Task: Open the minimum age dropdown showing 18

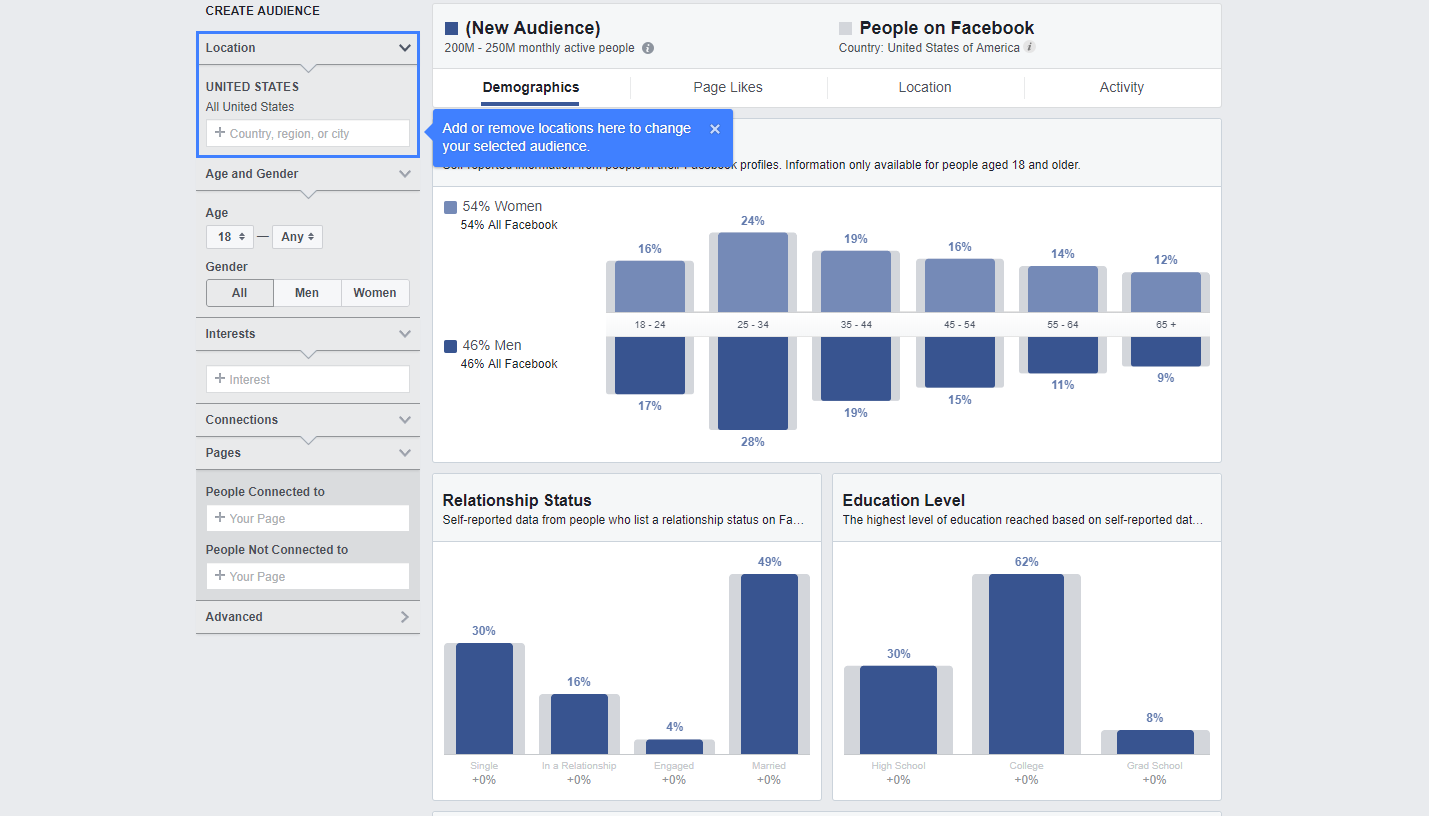Action: tap(230, 237)
